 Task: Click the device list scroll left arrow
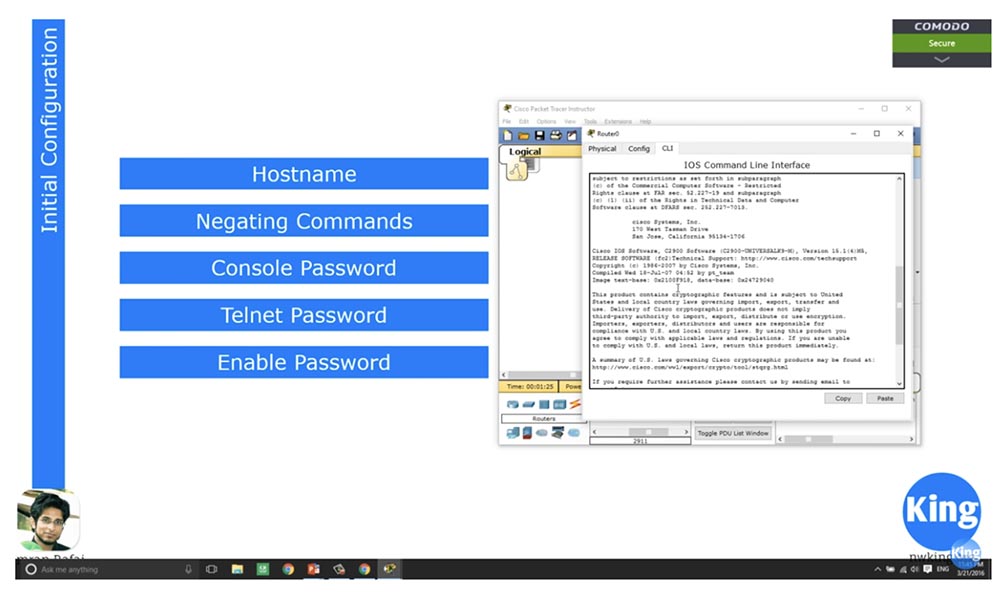point(594,432)
